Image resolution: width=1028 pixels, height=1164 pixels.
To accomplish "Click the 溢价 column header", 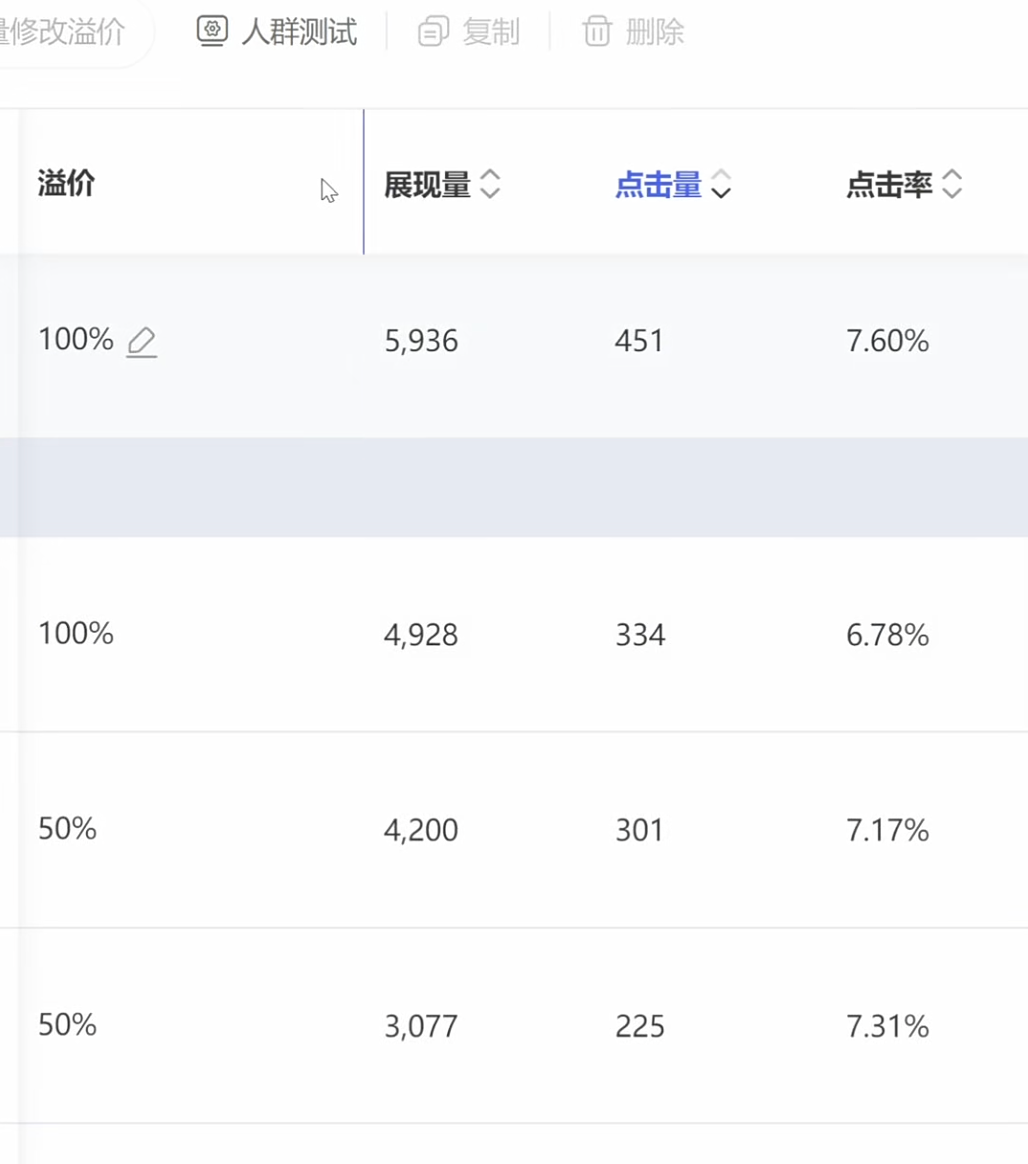I will tap(66, 183).
